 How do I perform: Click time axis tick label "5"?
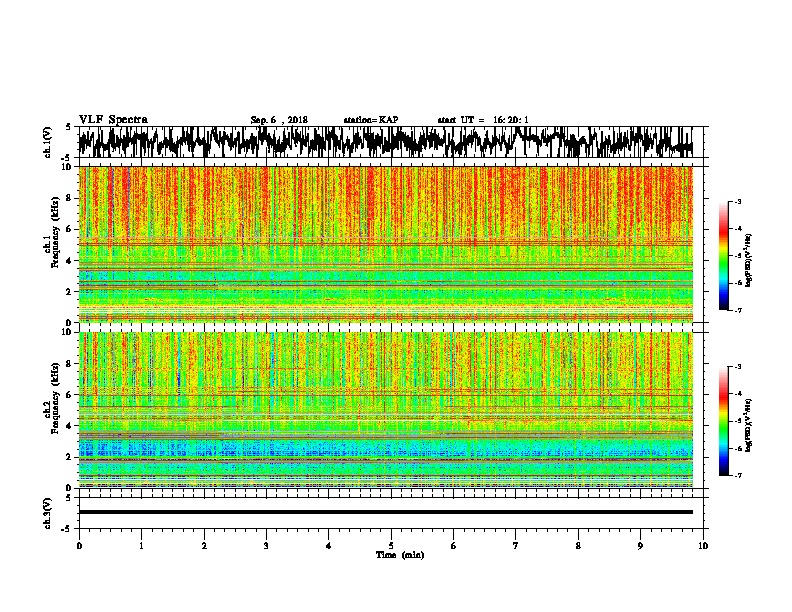[391, 546]
